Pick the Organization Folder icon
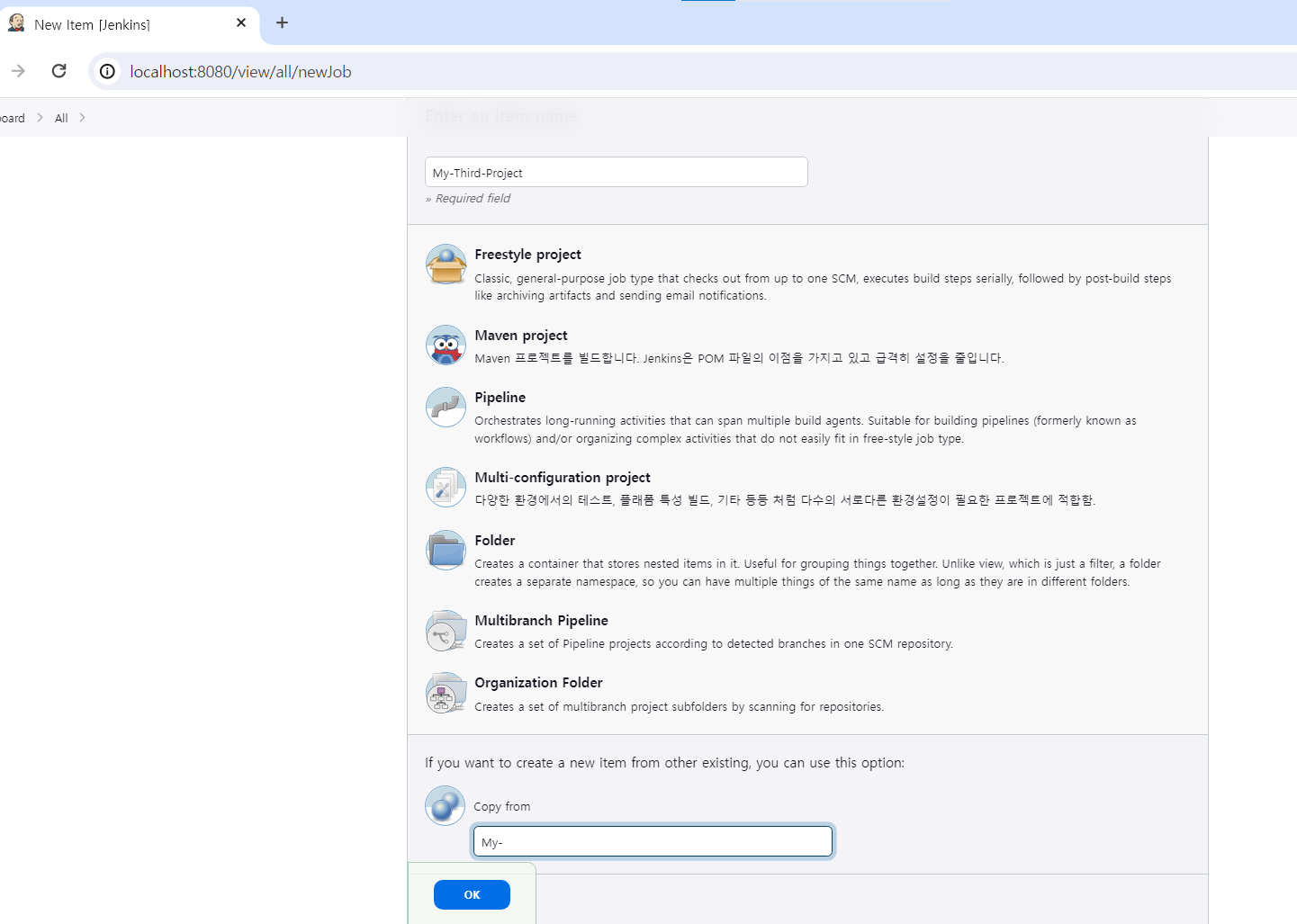Screen dimensions: 1297x924 [x=446, y=693]
